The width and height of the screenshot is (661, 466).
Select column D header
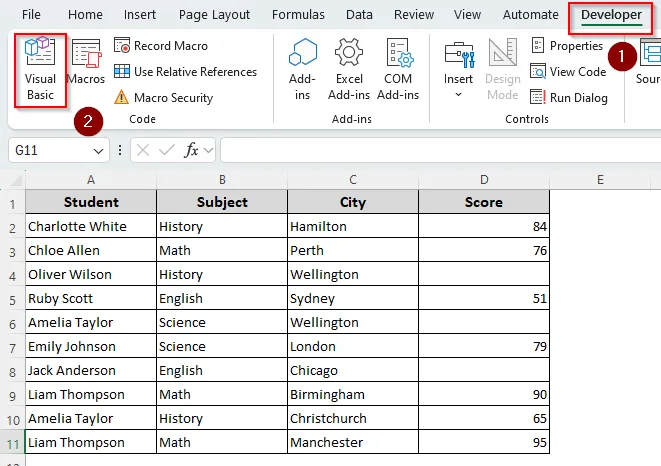pos(484,180)
